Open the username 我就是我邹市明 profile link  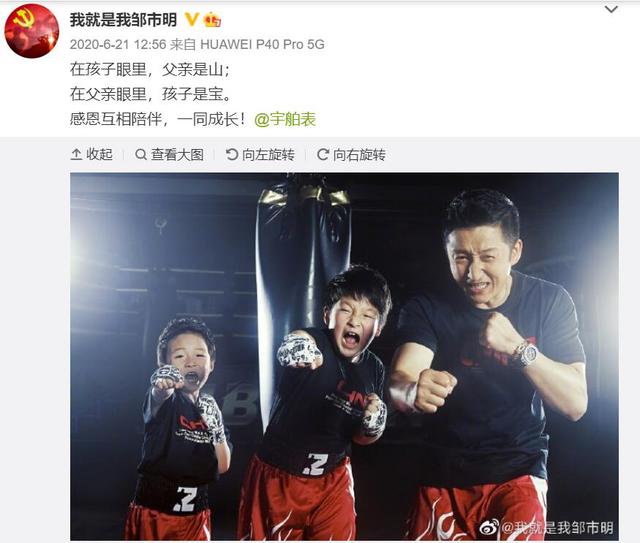(123, 20)
